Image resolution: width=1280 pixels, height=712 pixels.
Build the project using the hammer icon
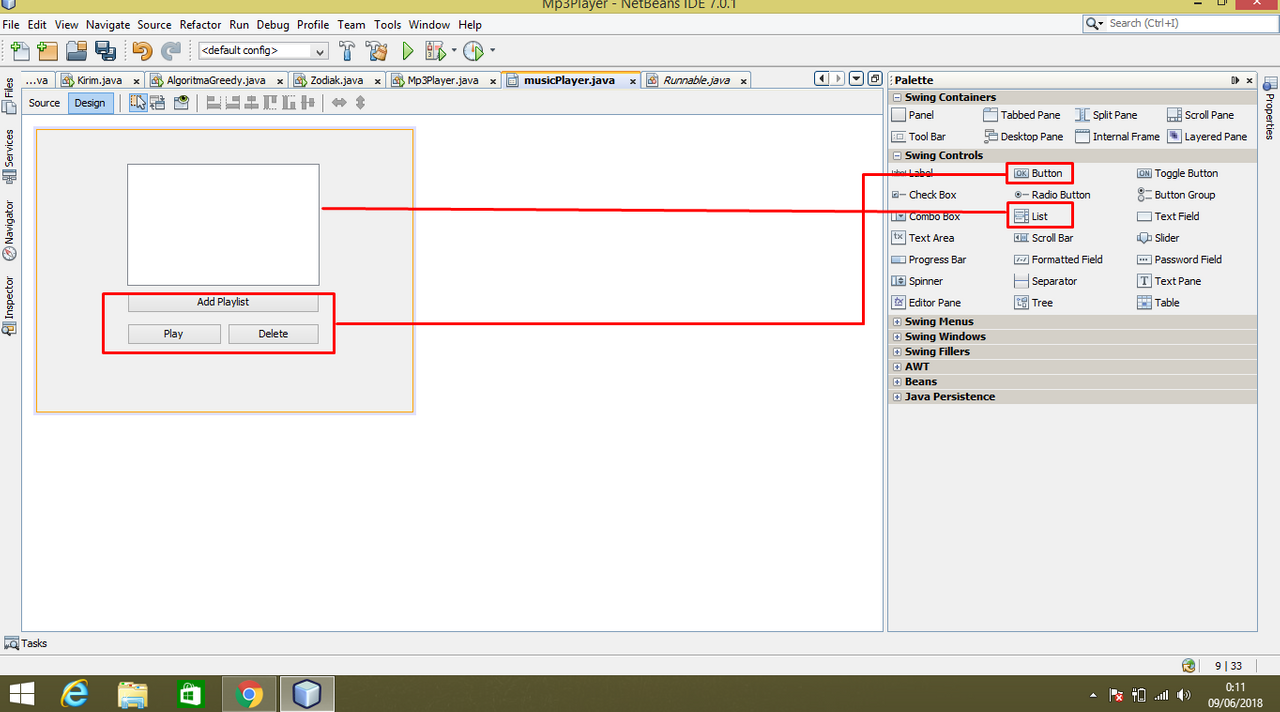pos(347,50)
